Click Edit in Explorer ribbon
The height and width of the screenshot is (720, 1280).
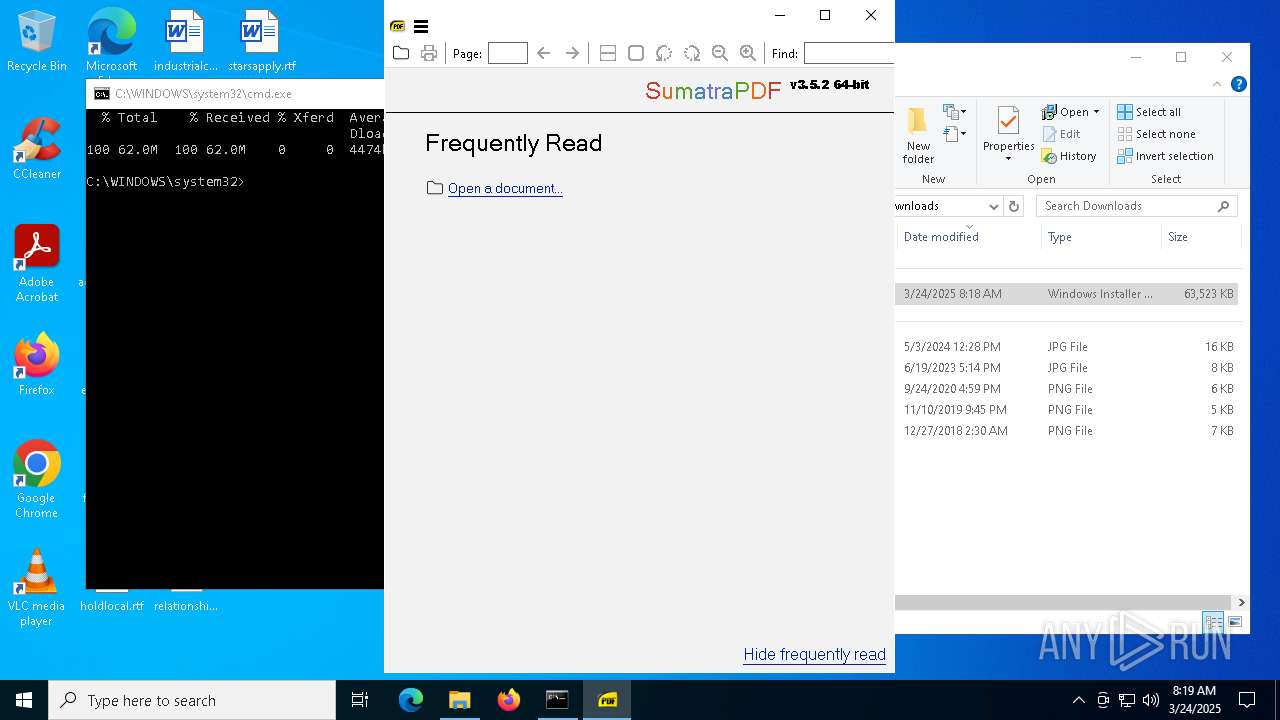pyautogui.click(x=1061, y=134)
